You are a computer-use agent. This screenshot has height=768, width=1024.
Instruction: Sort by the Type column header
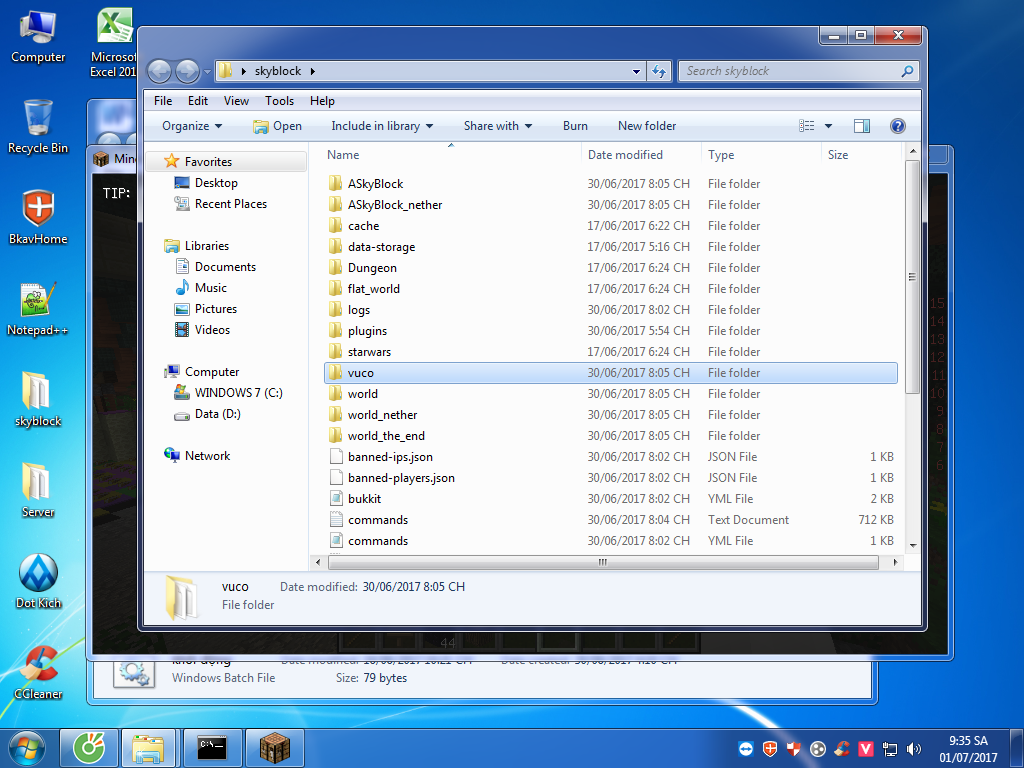(761, 155)
